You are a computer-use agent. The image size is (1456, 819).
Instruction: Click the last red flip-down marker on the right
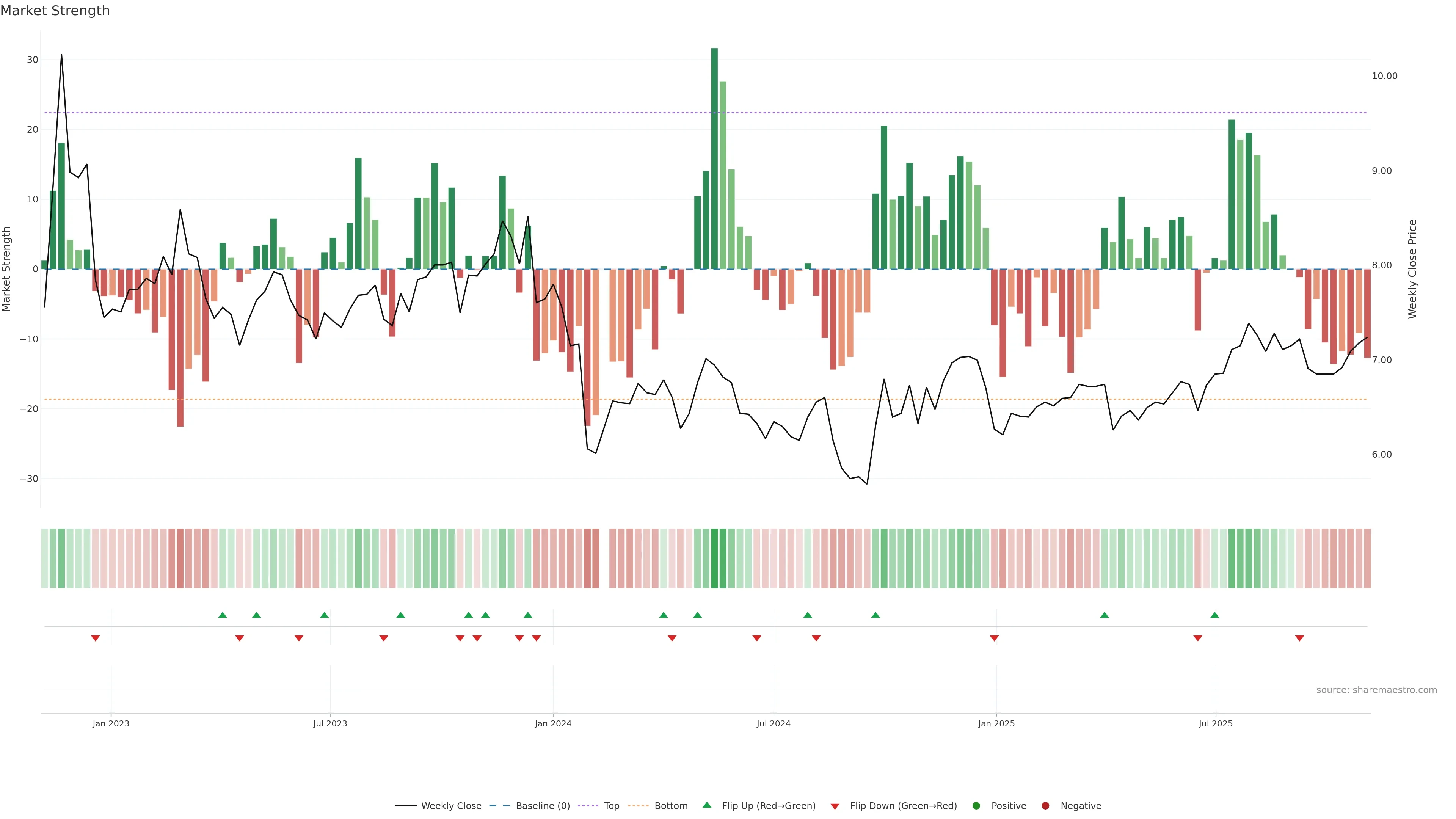click(x=1299, y=638)
